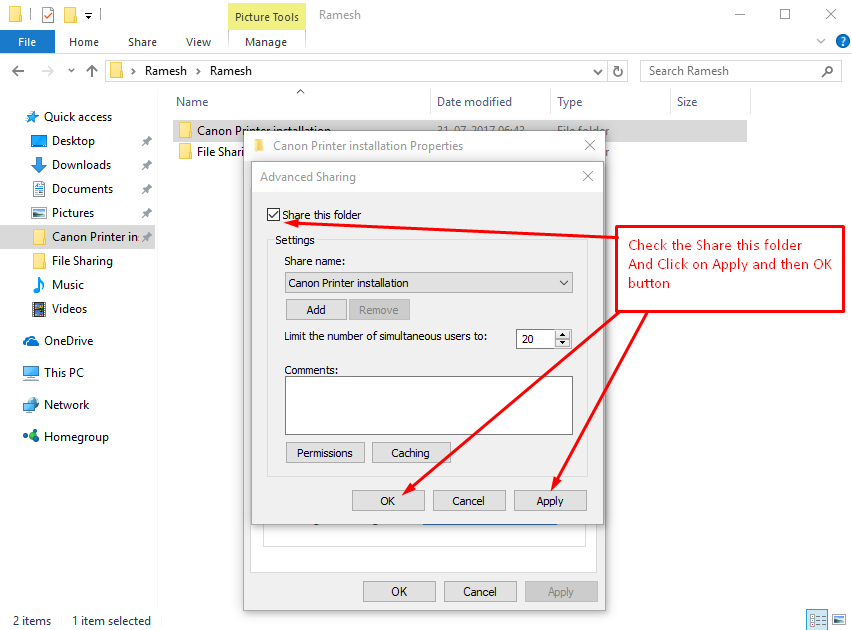The height and width of the screenshot is (630, 852).
Task: Click the refresh icon in the address bar
Action: click(618, 71)
